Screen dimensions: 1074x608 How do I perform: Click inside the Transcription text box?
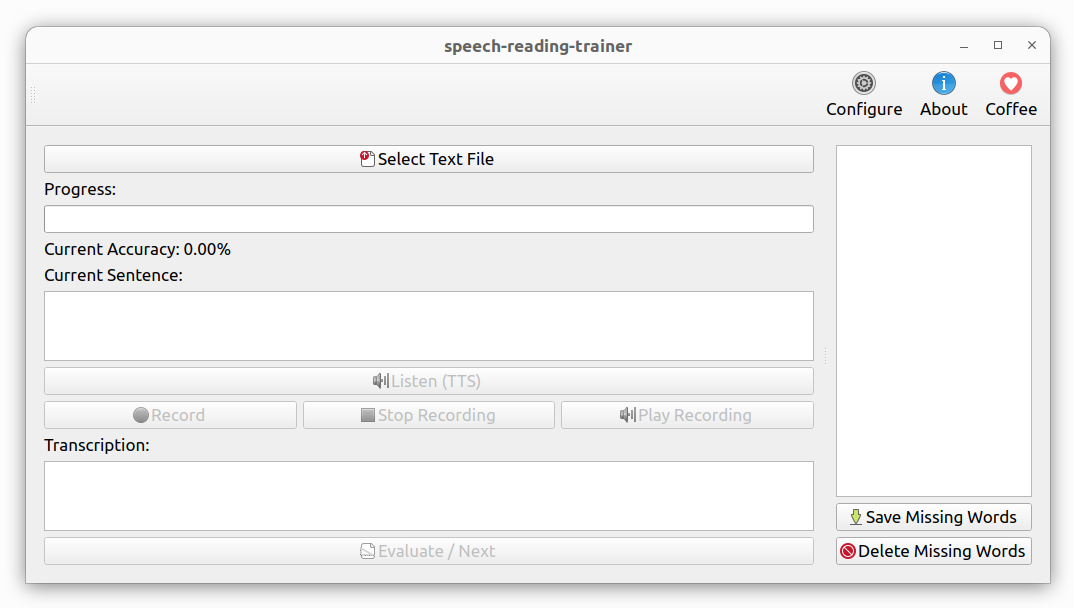(x=429, y=496)
